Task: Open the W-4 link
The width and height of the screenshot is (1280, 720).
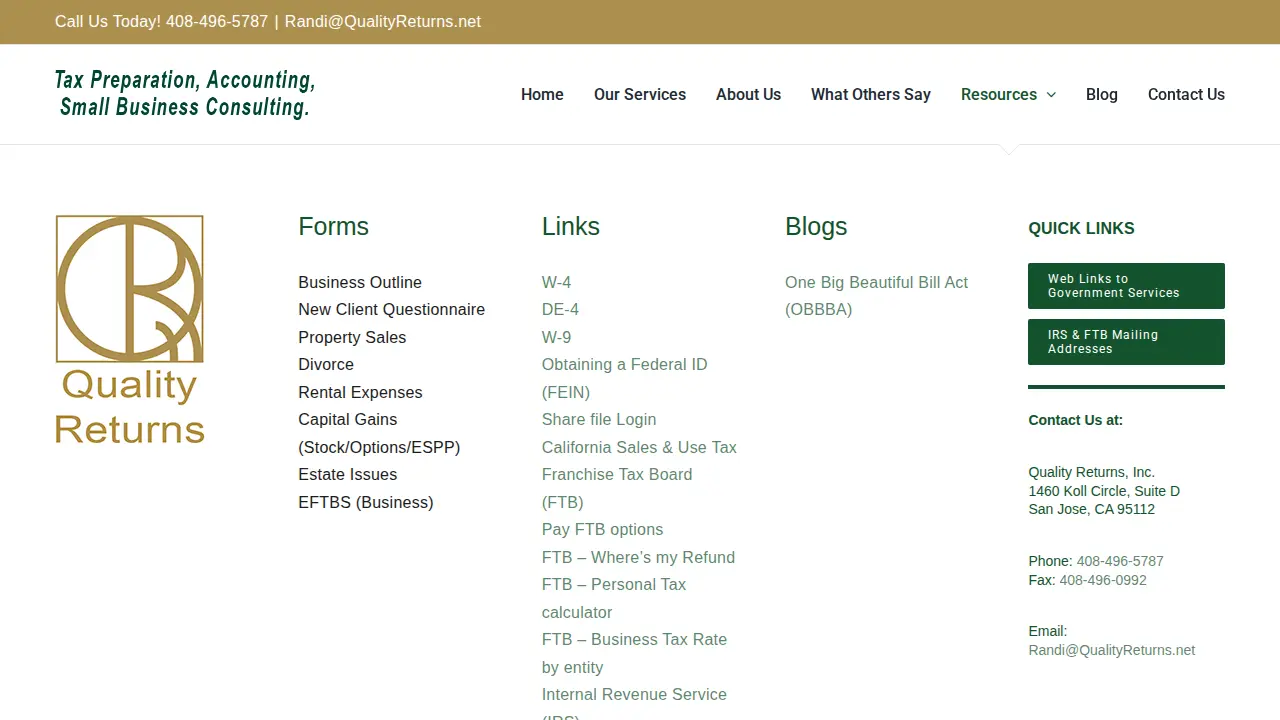Action: [x=557, y=283]
